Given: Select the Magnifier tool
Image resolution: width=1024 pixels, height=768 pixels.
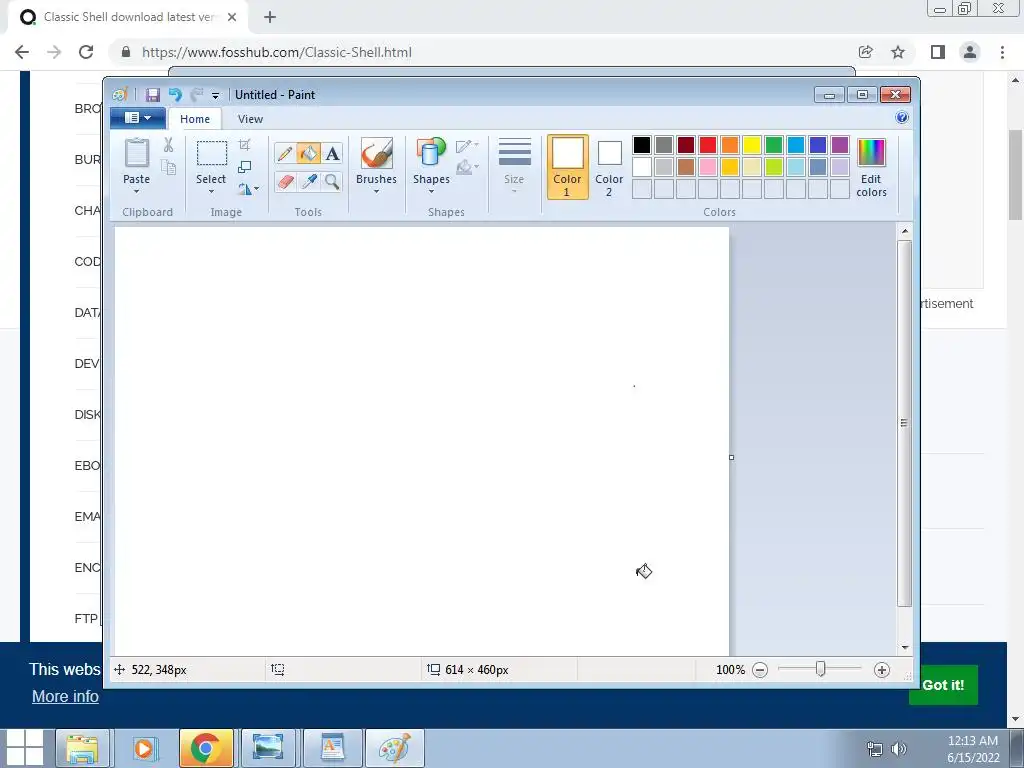Looking at the screenshot, I should tap(332, 182).
